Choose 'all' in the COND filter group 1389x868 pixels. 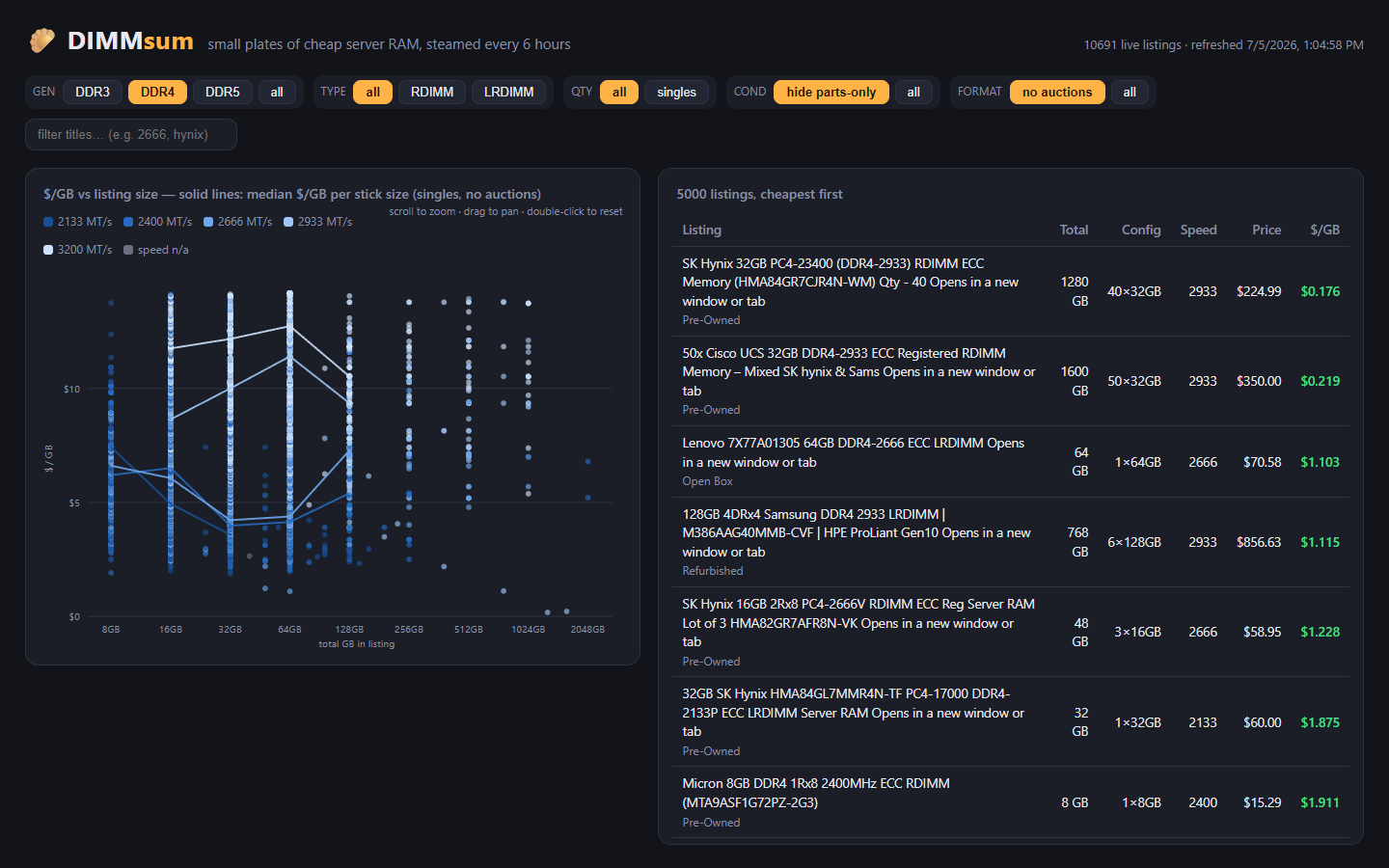(913, 92)
